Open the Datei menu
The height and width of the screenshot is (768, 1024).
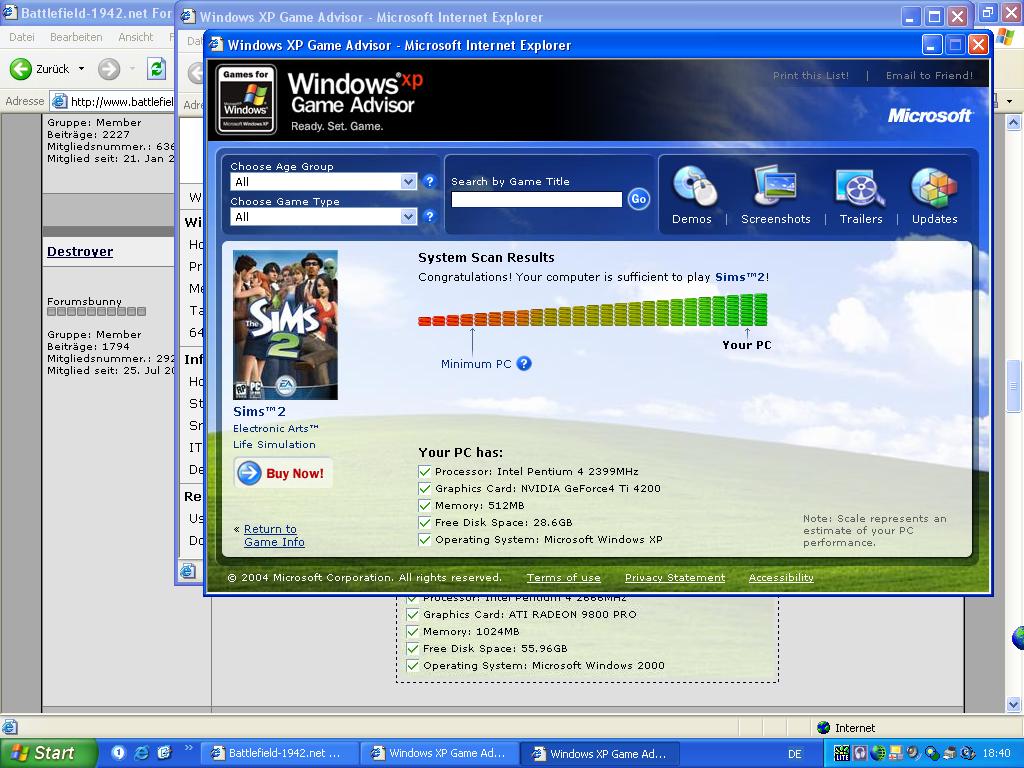coord(22,37)
